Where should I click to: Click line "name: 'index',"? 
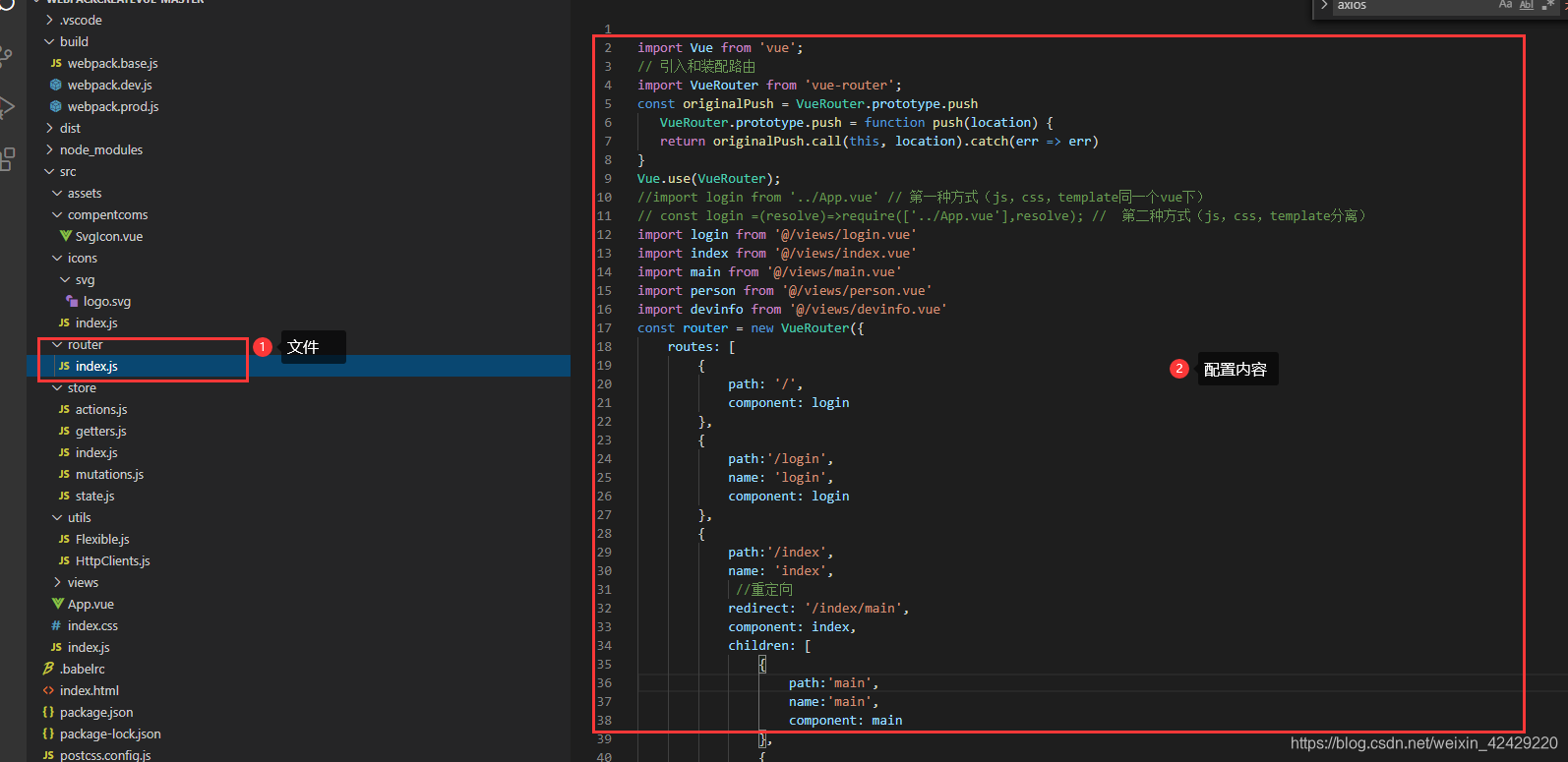781,570
